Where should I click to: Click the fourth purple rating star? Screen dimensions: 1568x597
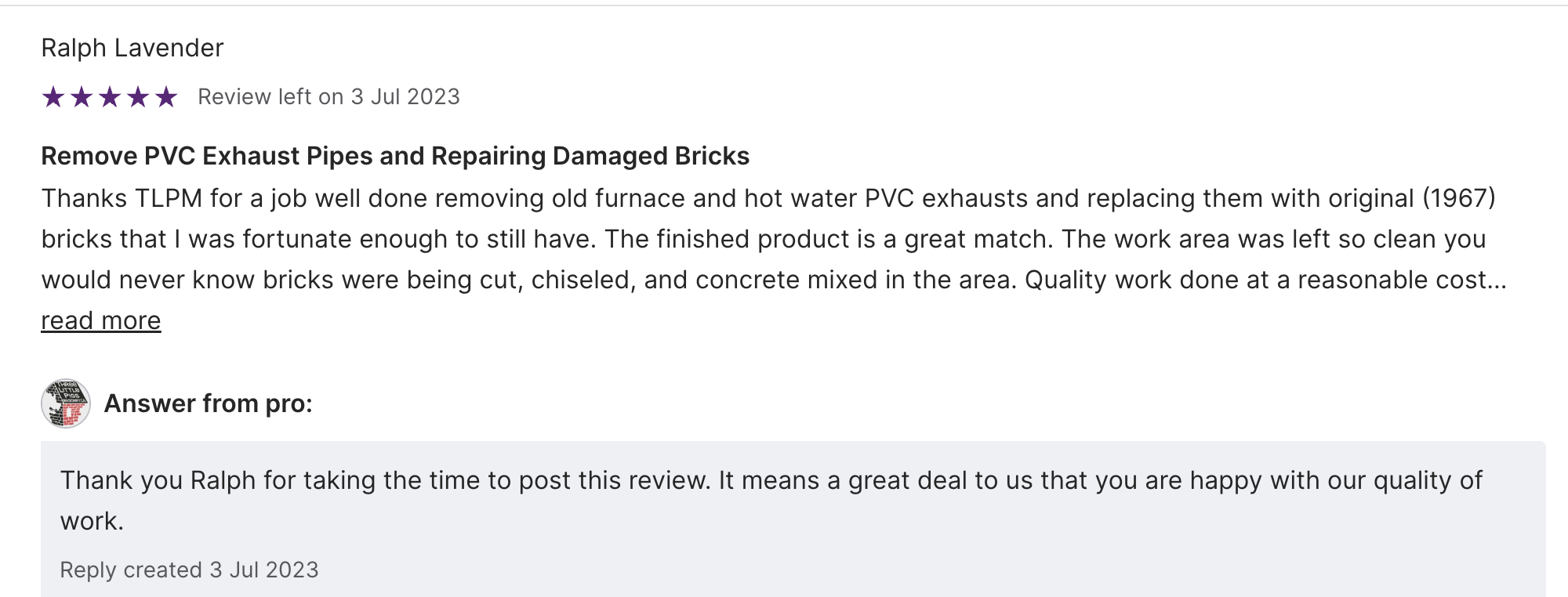[138, 97]
